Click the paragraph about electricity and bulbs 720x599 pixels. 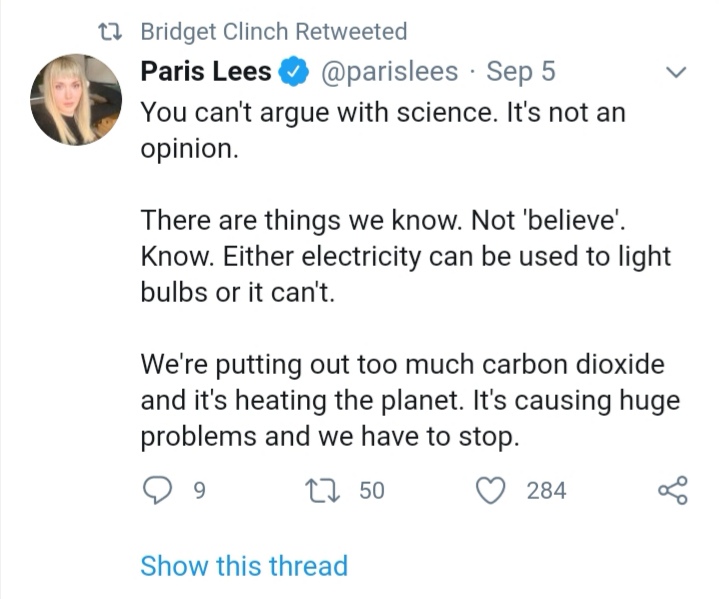[405, 254]
